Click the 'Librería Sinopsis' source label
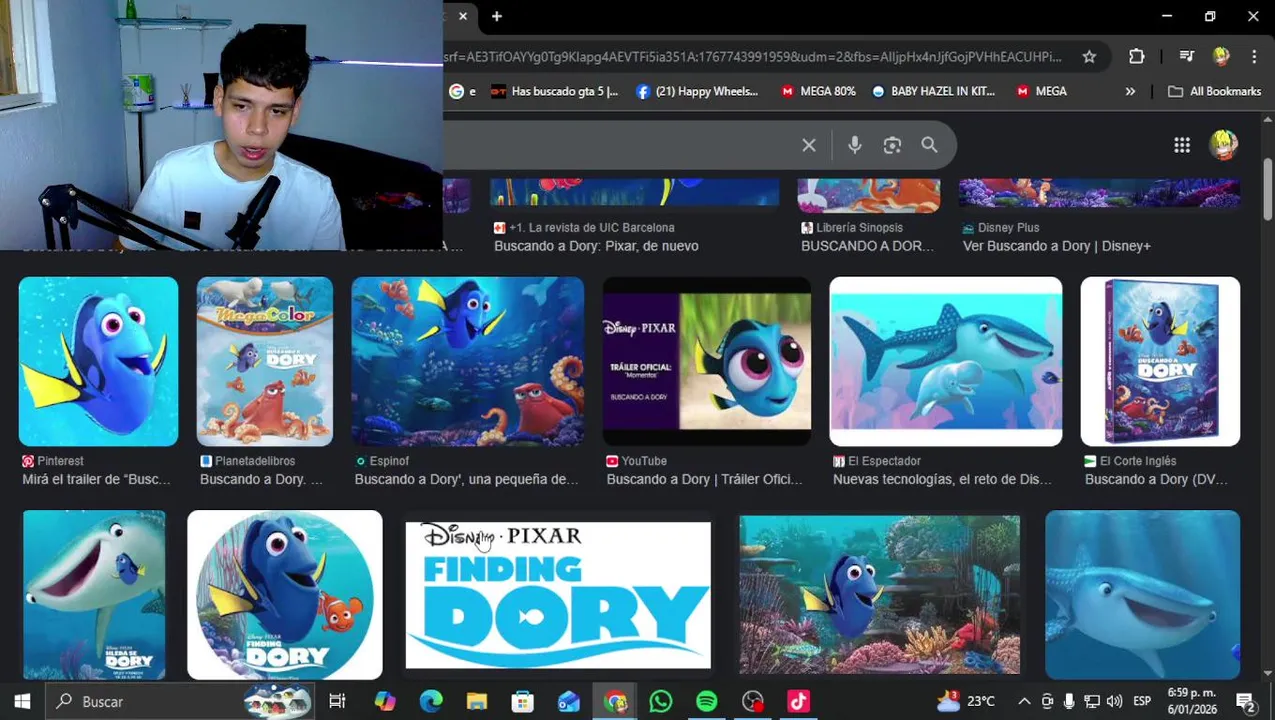The width and height of the screenshot is (1275, 720). coord(859,228)
